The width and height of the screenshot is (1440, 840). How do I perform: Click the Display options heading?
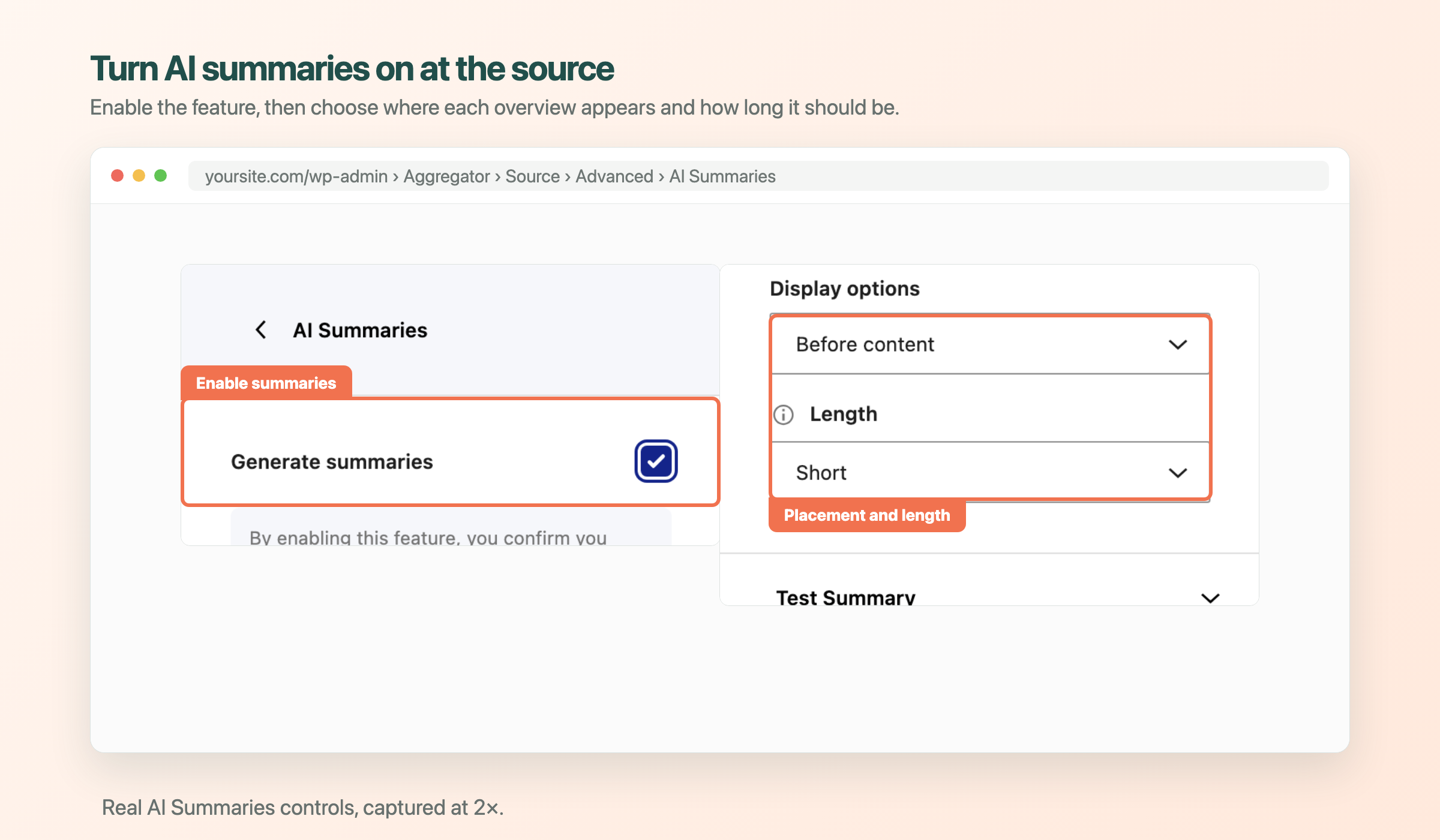845,289
